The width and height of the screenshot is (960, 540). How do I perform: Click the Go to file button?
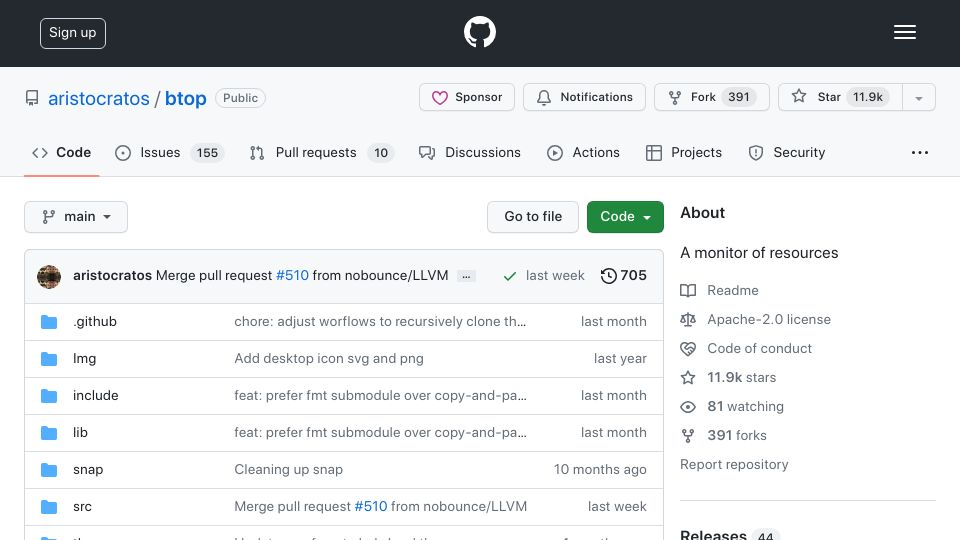(x=533, y=217)
